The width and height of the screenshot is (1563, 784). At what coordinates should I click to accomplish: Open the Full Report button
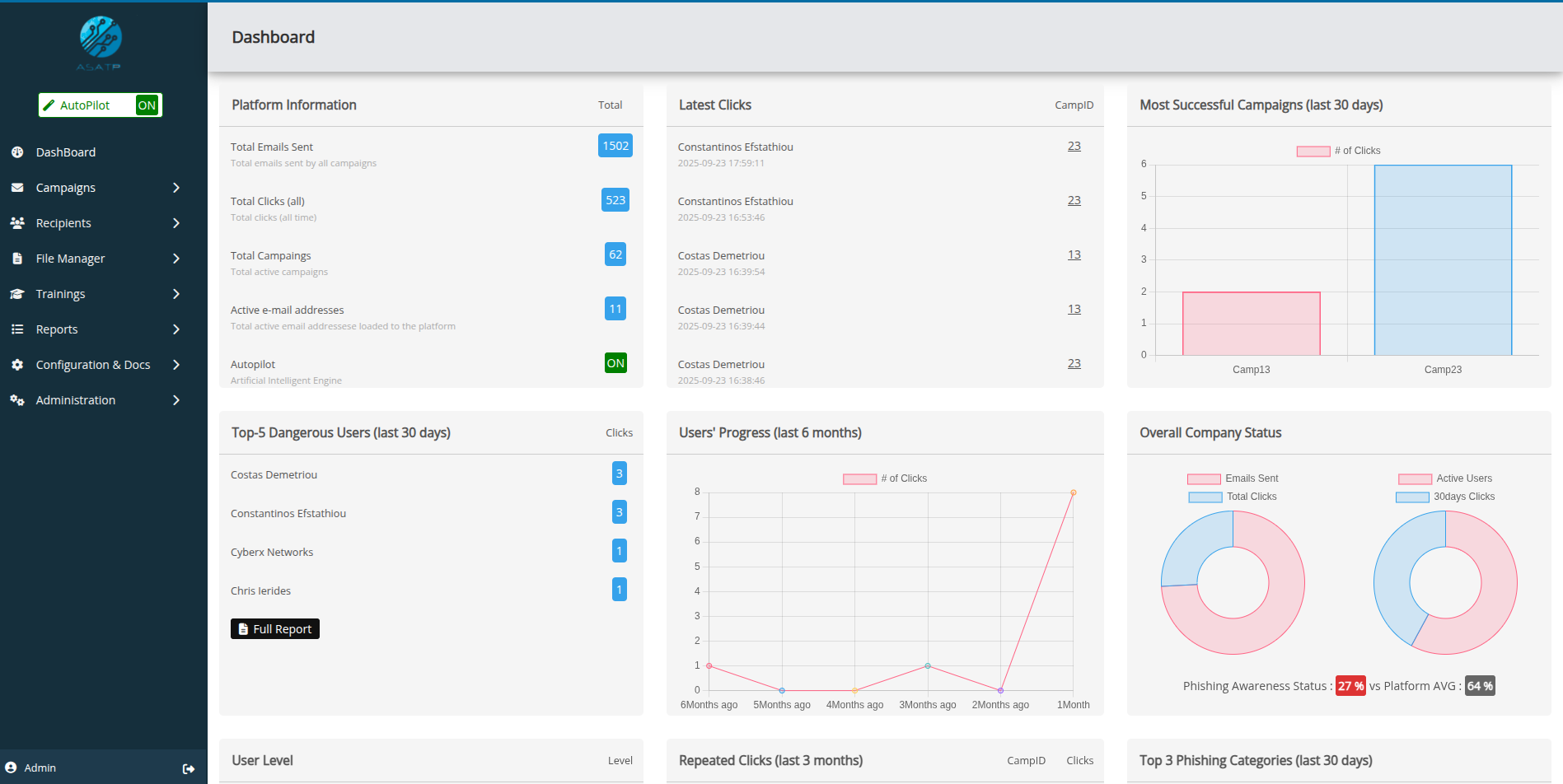click(x=275, y=629)
